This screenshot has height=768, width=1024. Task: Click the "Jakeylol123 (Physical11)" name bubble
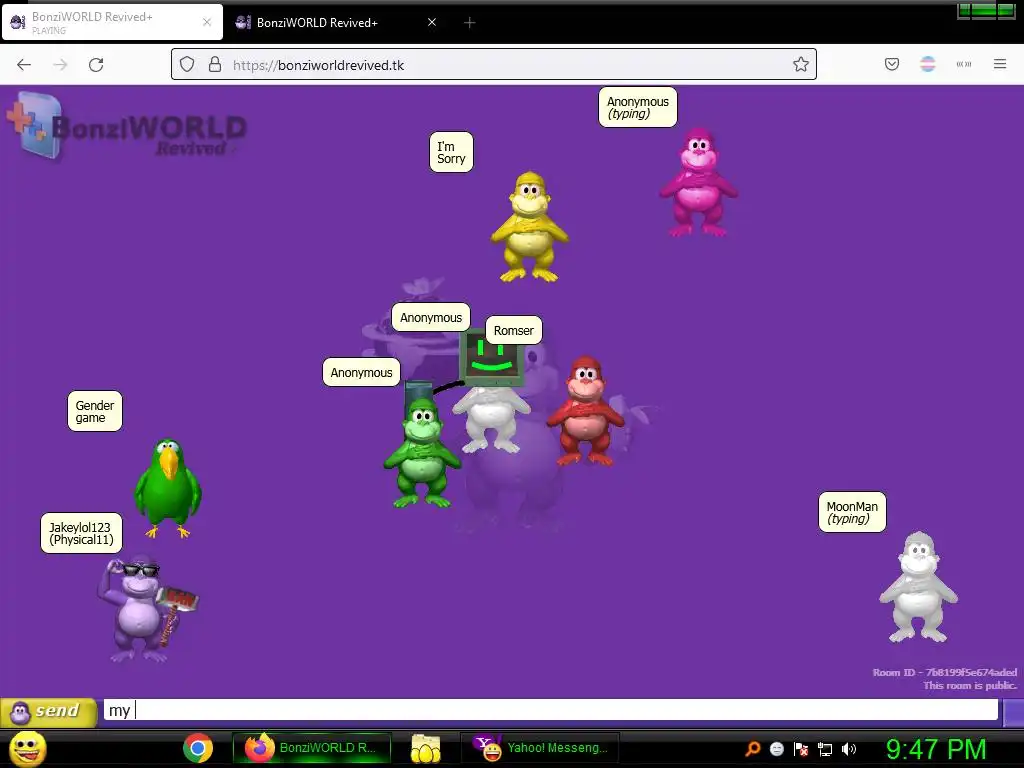pyautogui.click(x=81, y=534)
